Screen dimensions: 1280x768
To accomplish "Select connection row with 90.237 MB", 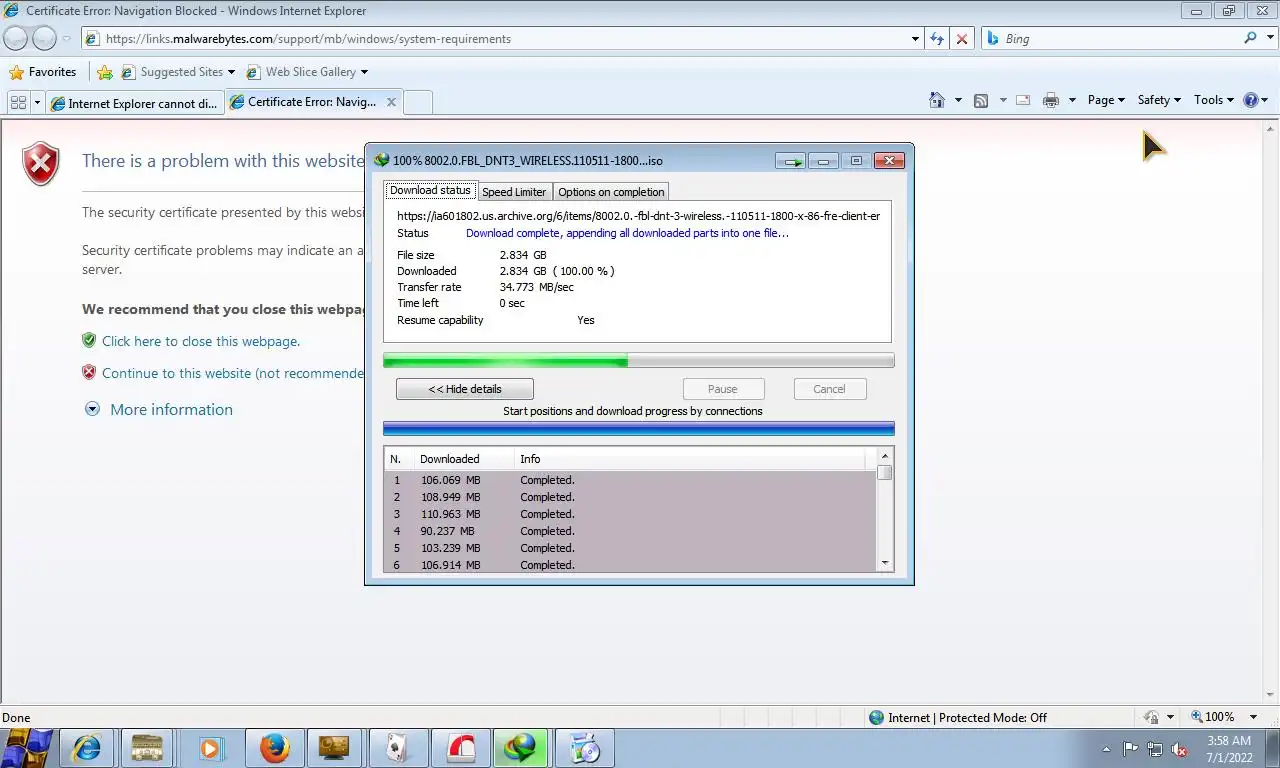I will pyautogui.click(x=630, y=531).
